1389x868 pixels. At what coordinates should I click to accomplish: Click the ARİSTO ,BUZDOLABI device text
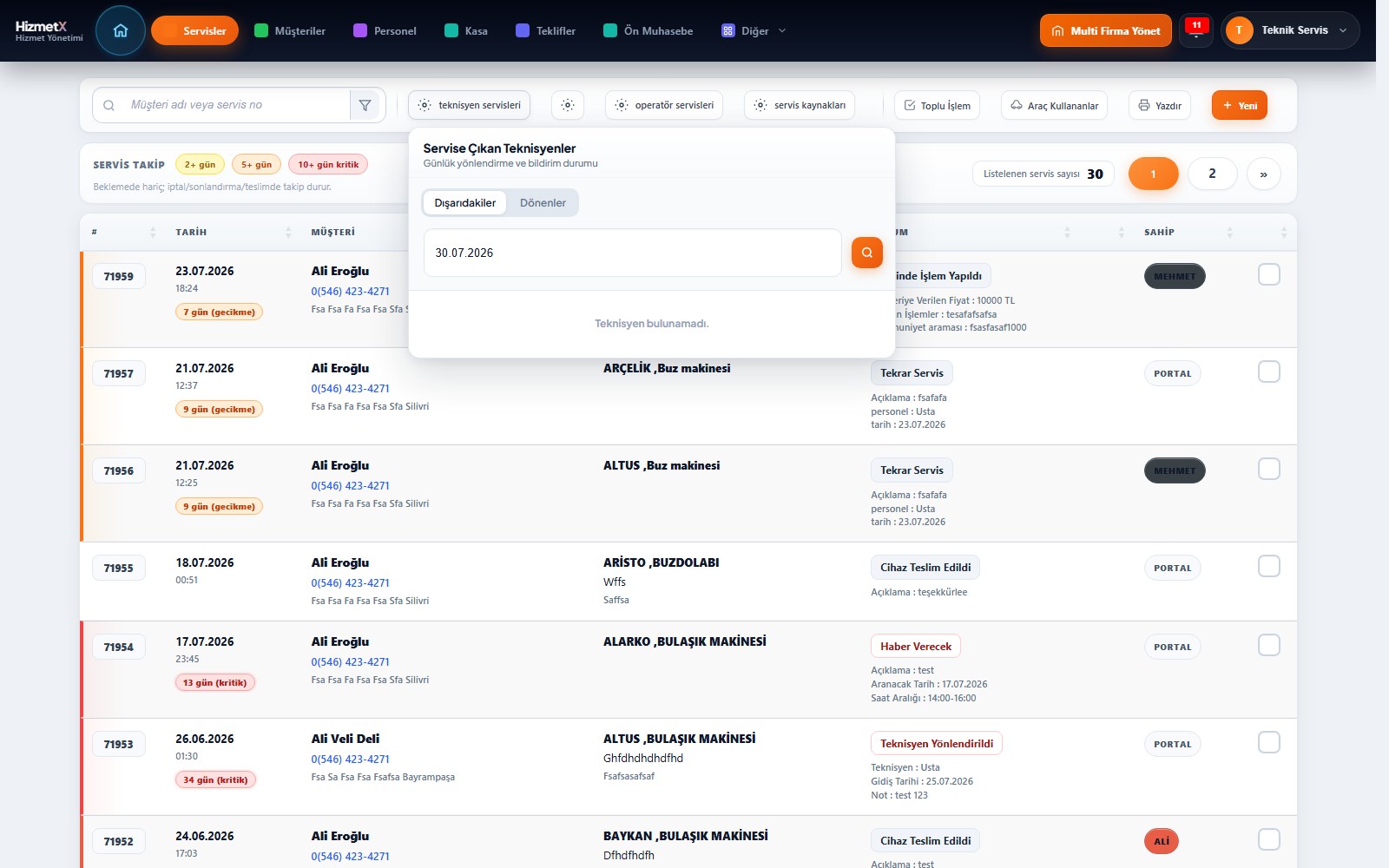[662, 562]
